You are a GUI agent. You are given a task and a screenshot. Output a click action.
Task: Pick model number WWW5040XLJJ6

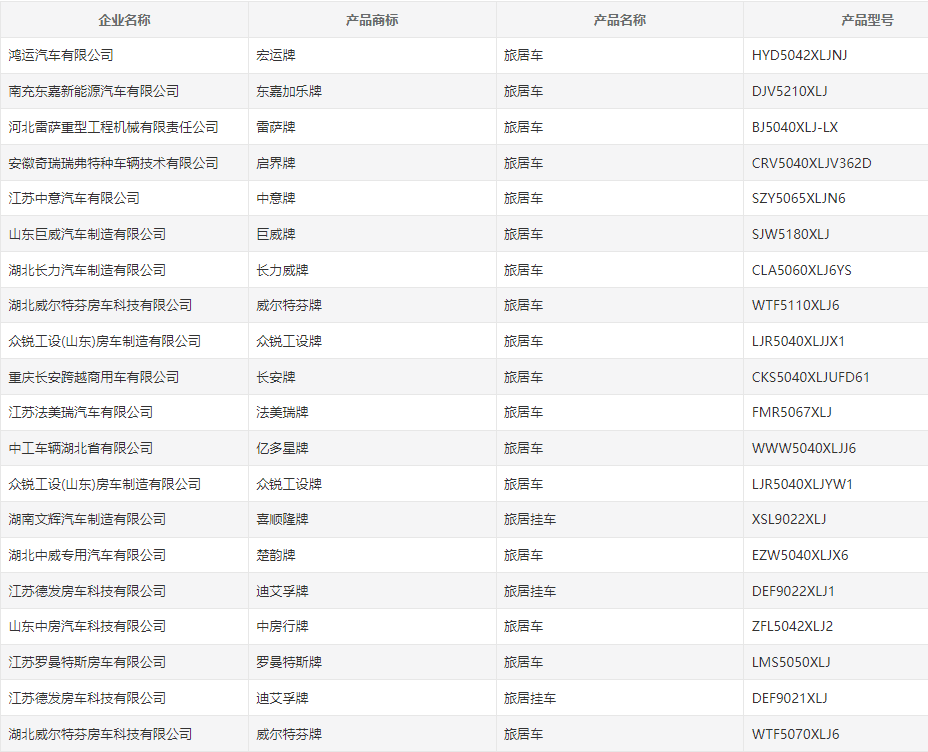point(804,448)
